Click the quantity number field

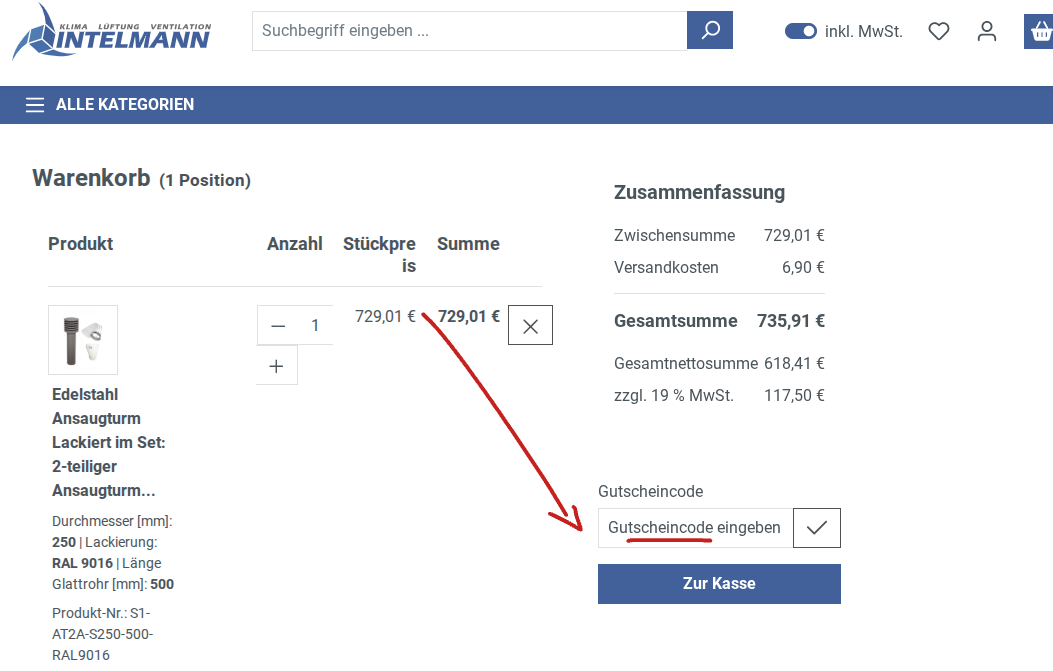click(x=315, y=326)
